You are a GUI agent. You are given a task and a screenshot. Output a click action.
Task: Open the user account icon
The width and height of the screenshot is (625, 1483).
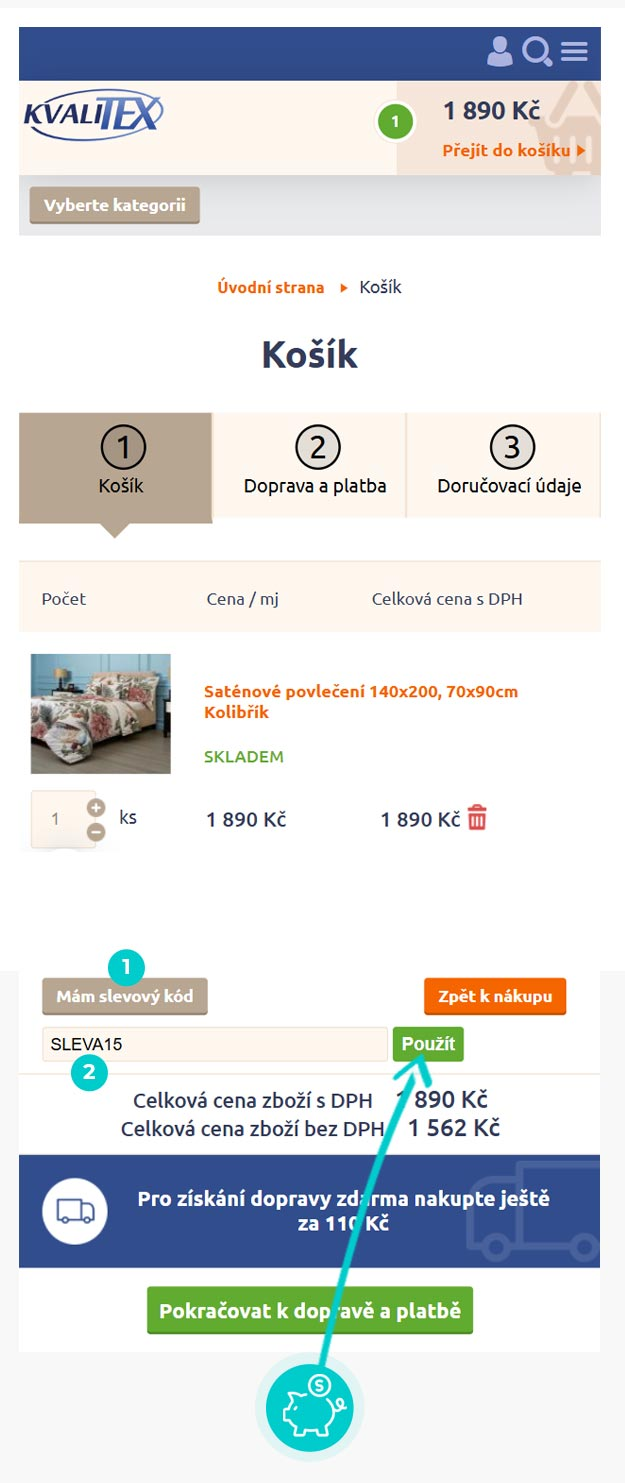(x=499, y=51)
